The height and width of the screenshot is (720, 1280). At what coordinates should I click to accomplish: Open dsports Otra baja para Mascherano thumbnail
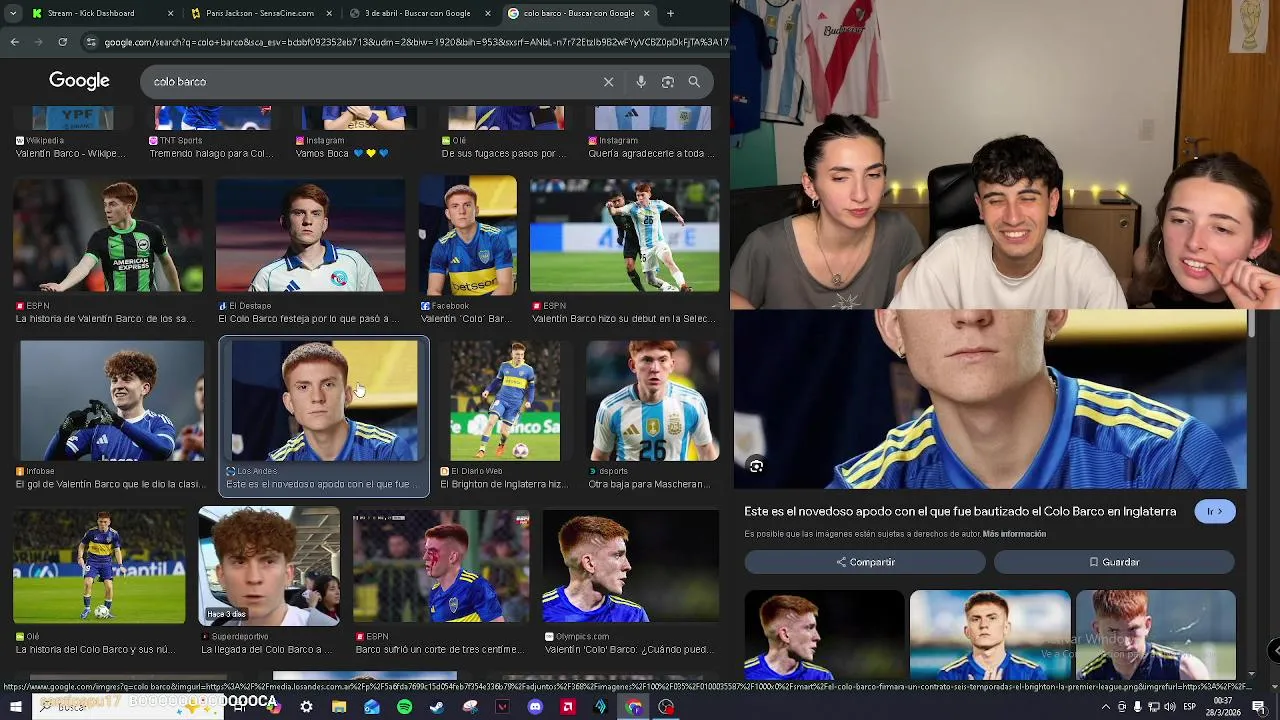[652, 401]
